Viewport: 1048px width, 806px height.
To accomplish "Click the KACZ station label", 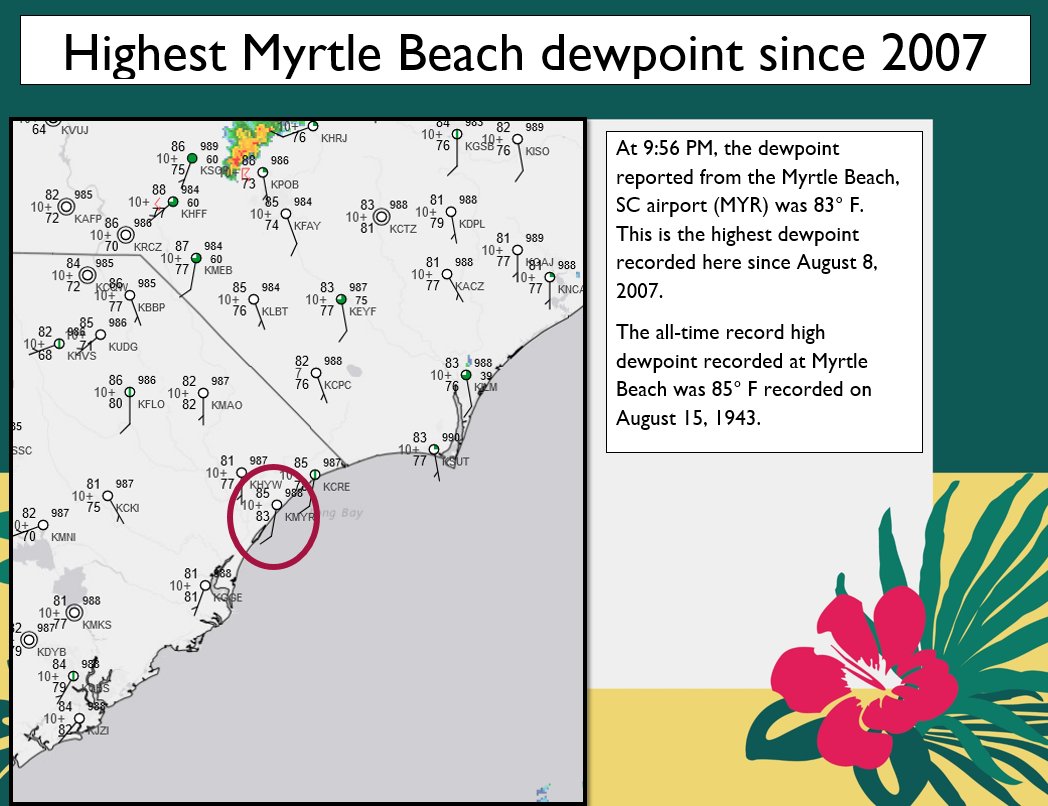I will click(470, 286).
